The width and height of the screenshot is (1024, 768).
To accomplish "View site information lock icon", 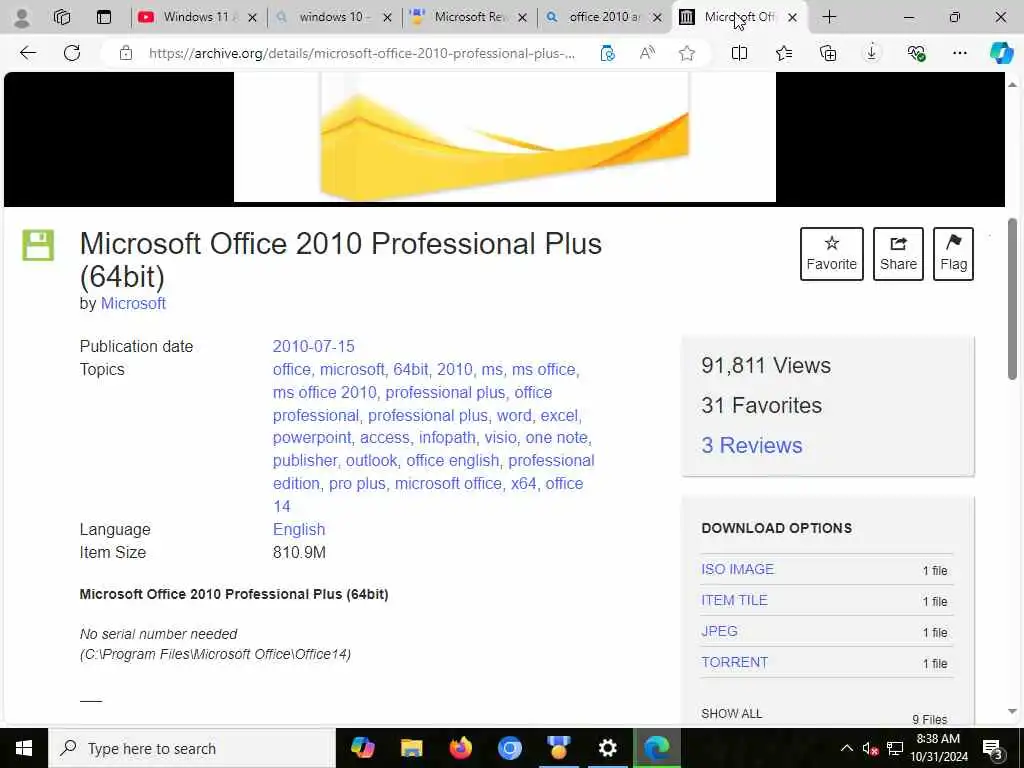I will point(125,53).
